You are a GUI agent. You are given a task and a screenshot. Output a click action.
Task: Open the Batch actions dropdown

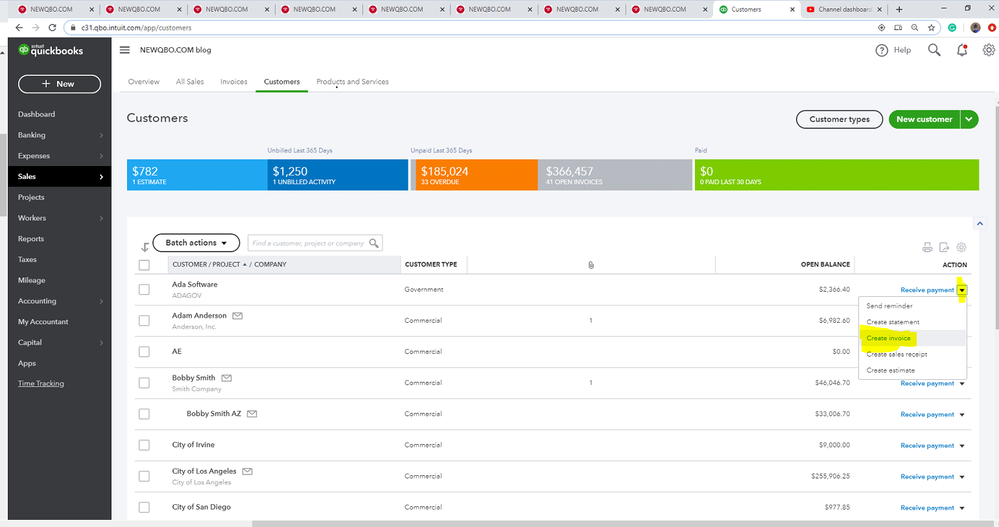click(x=196, y=243)
